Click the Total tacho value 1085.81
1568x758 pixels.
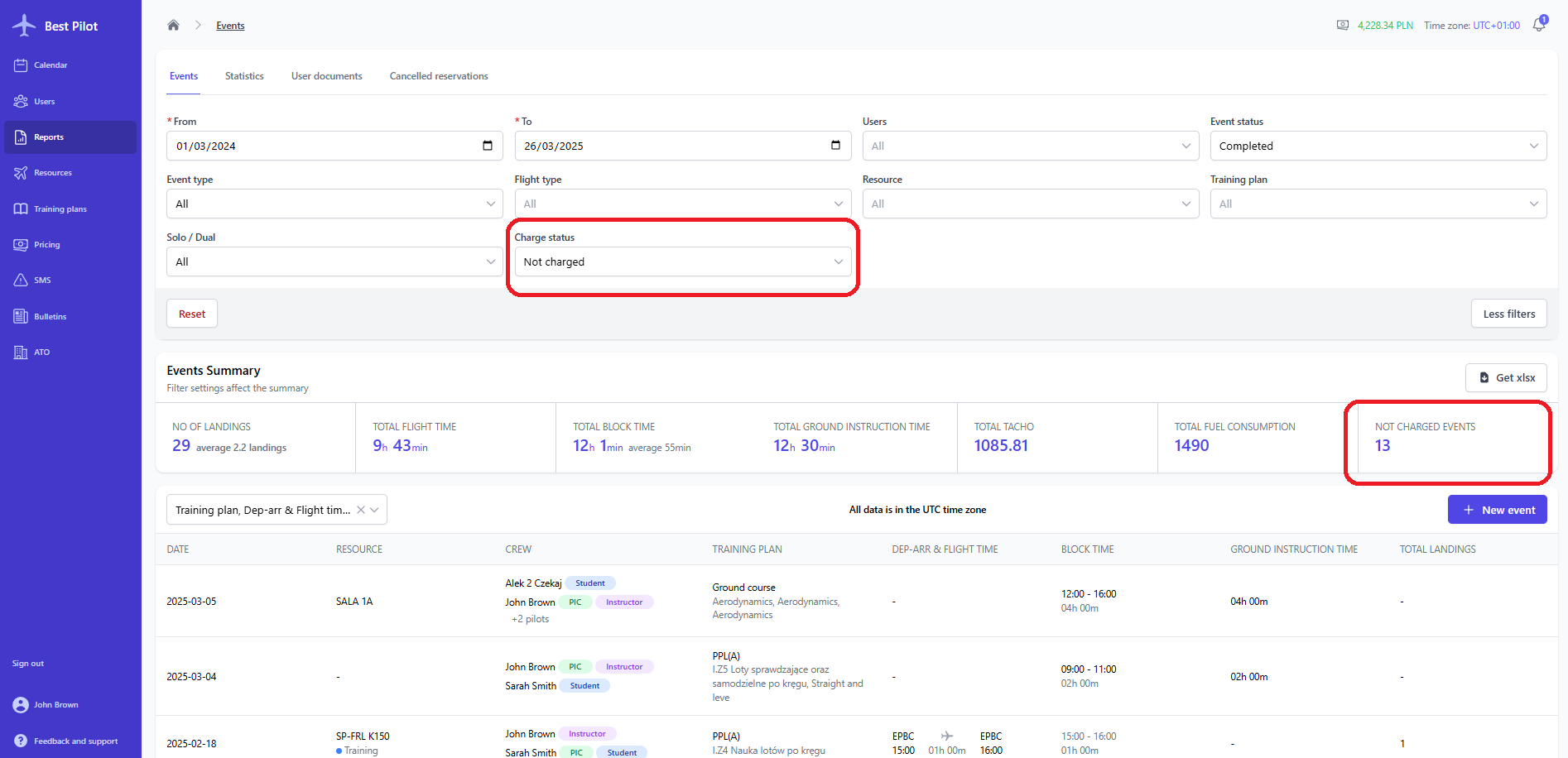(x=1001, y=445)
